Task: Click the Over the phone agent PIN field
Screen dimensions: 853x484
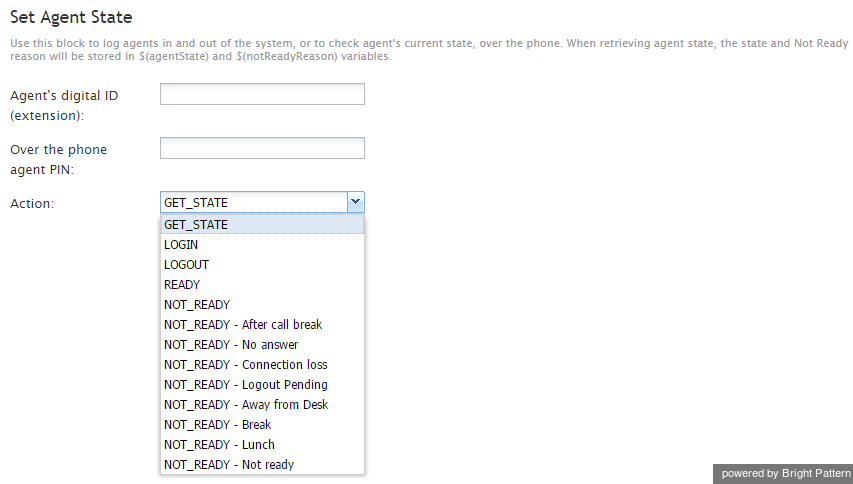Action: coord(262,148)
